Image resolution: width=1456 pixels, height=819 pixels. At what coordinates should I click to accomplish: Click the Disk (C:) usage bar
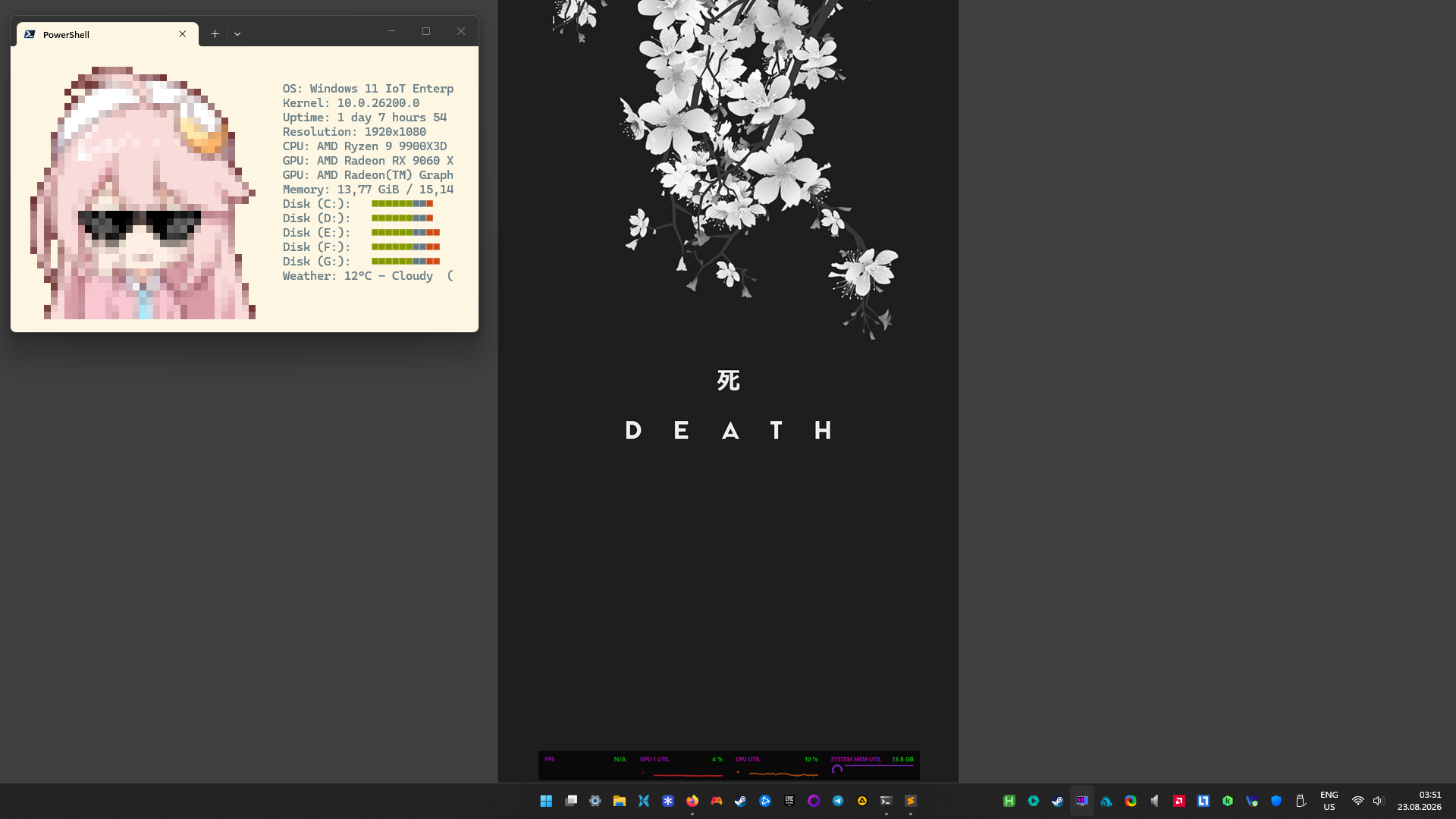[402, 204]
